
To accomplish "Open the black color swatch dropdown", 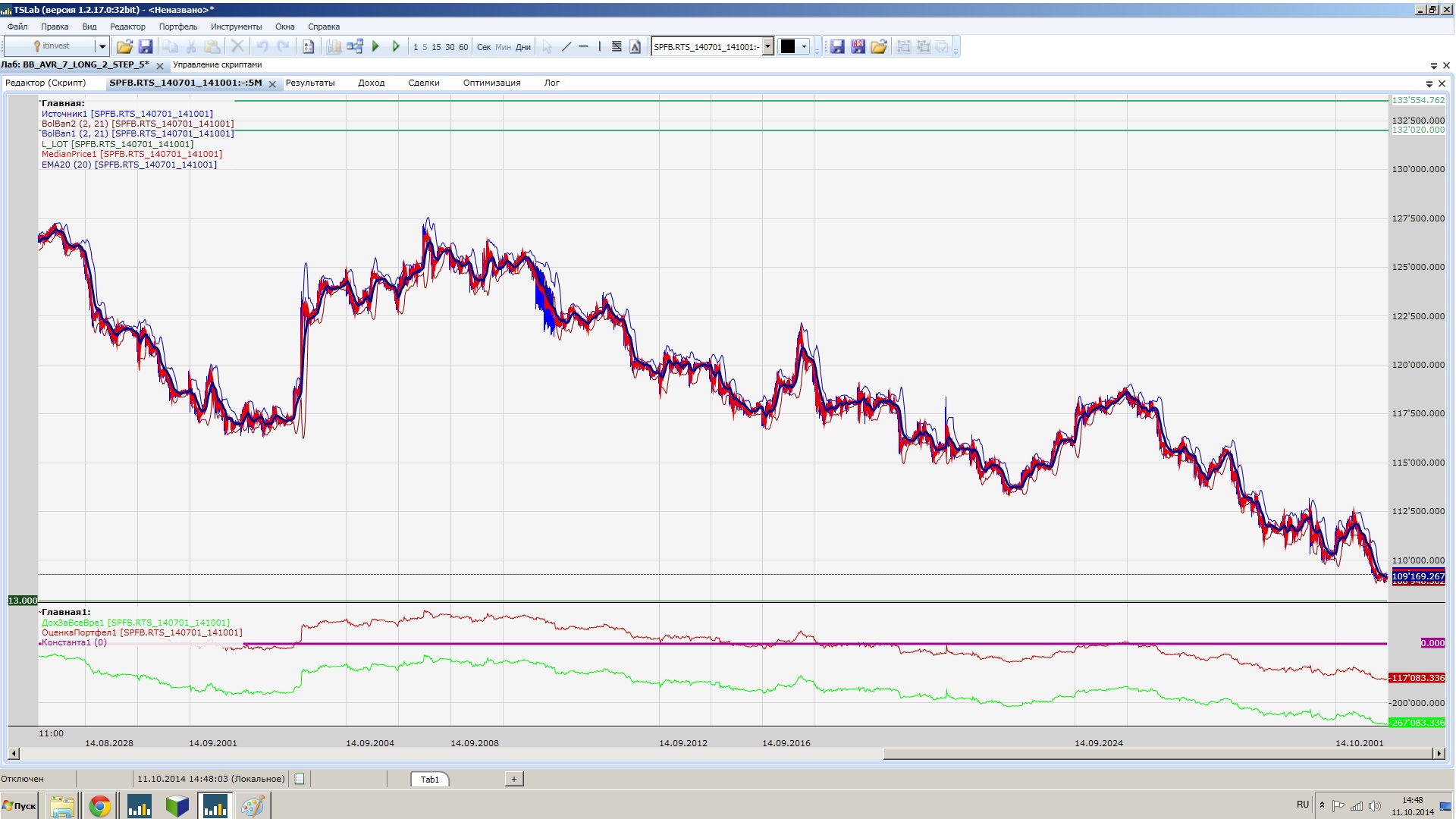I will (x=804, y=47).
